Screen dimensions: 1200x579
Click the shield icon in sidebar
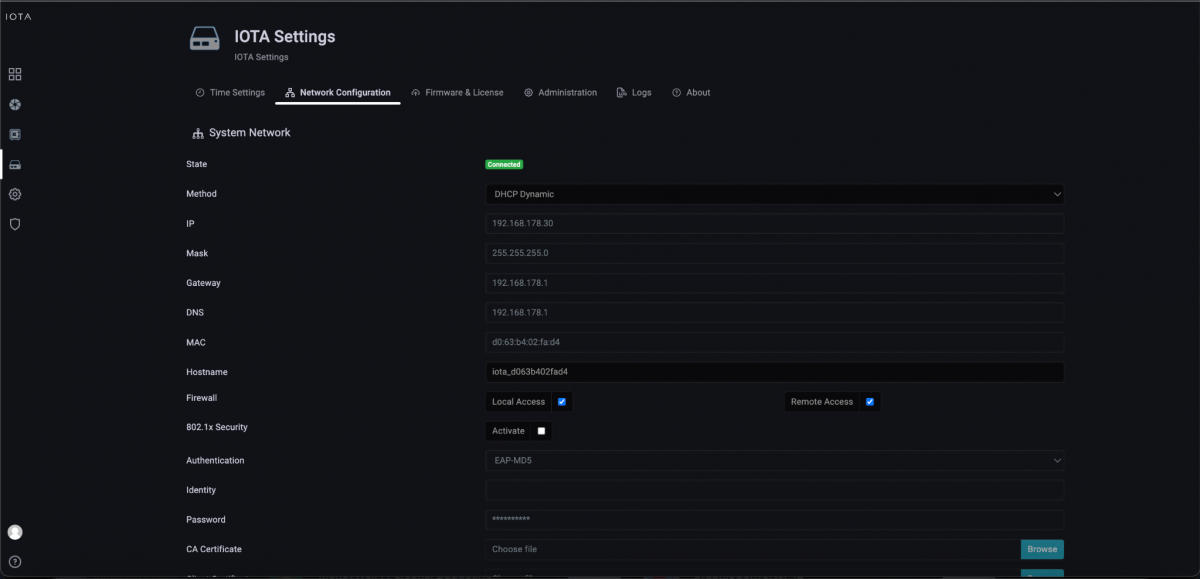coord(15,224)
